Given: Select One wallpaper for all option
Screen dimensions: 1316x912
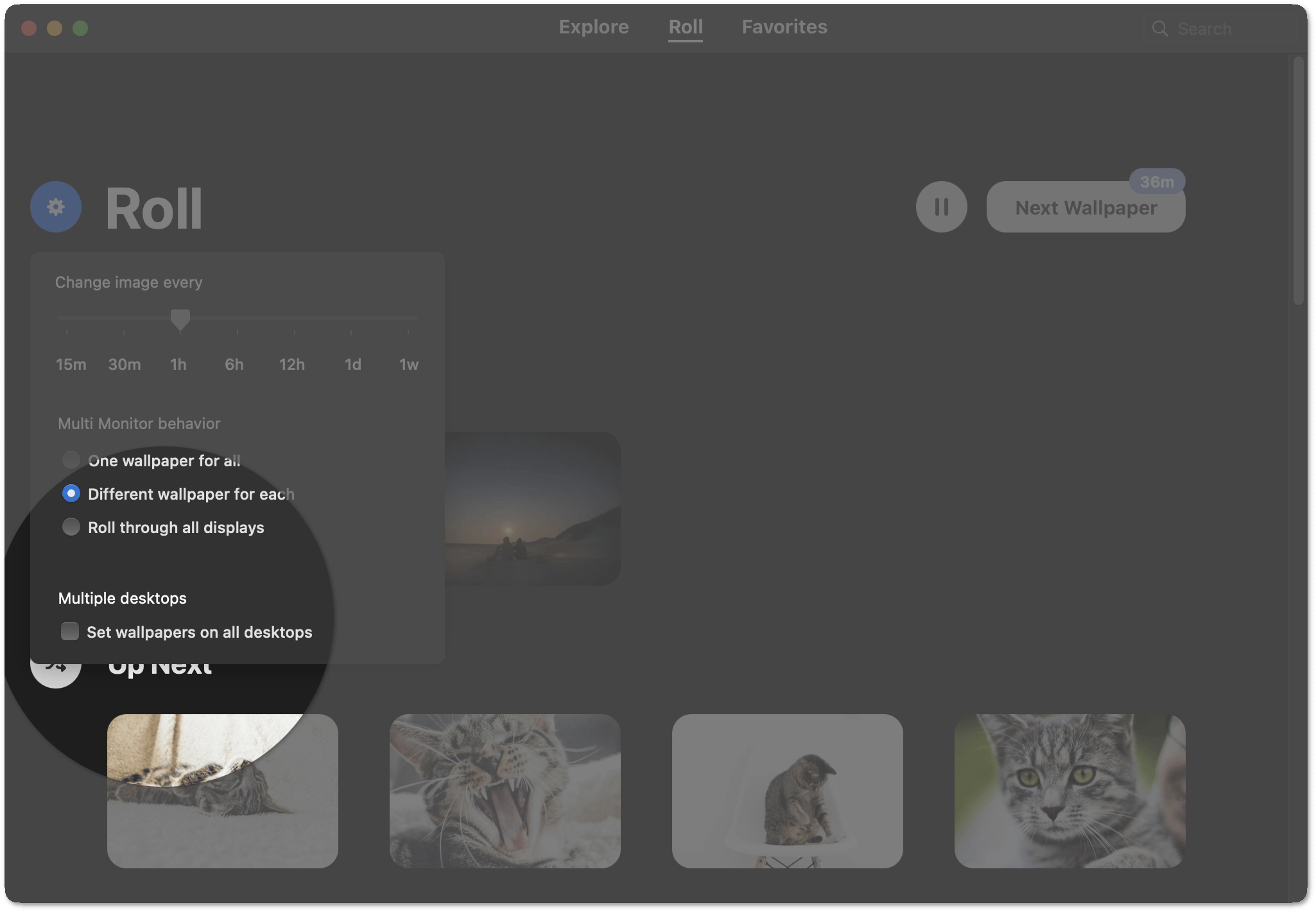Looking at the screenshot, I should click(x=71, y=460).
